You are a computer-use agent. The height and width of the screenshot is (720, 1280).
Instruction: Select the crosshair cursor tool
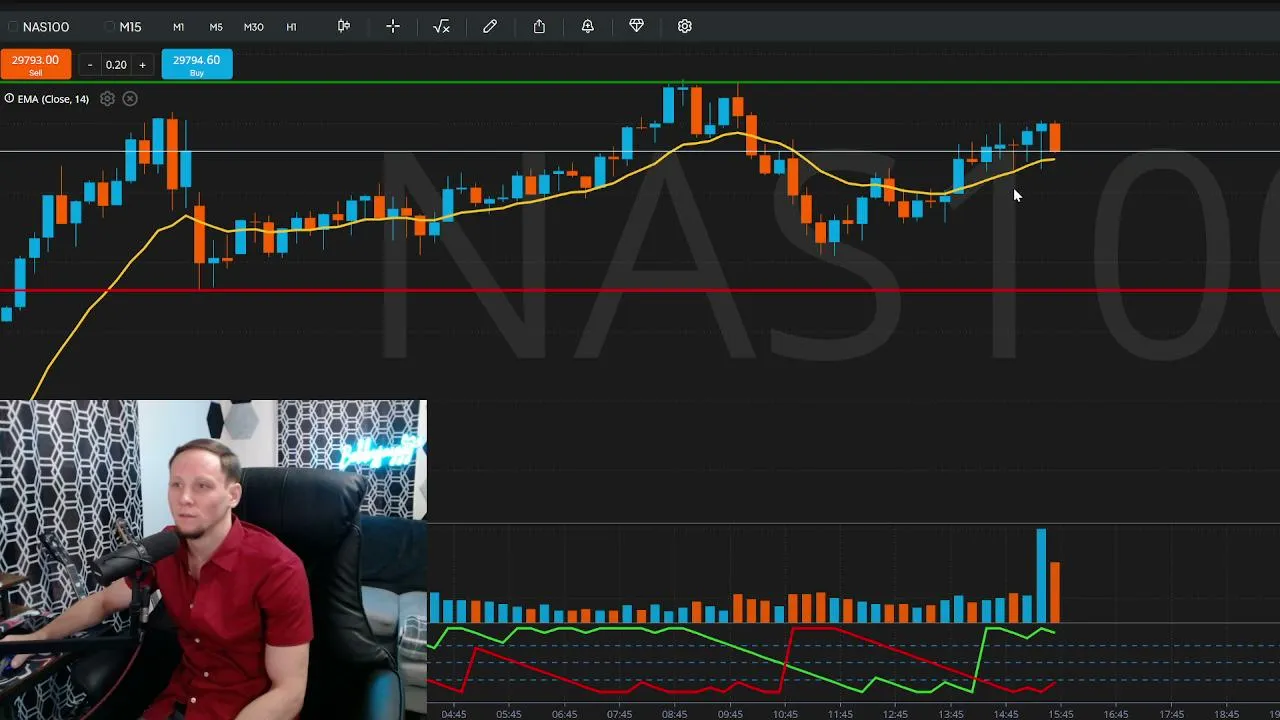393,26
